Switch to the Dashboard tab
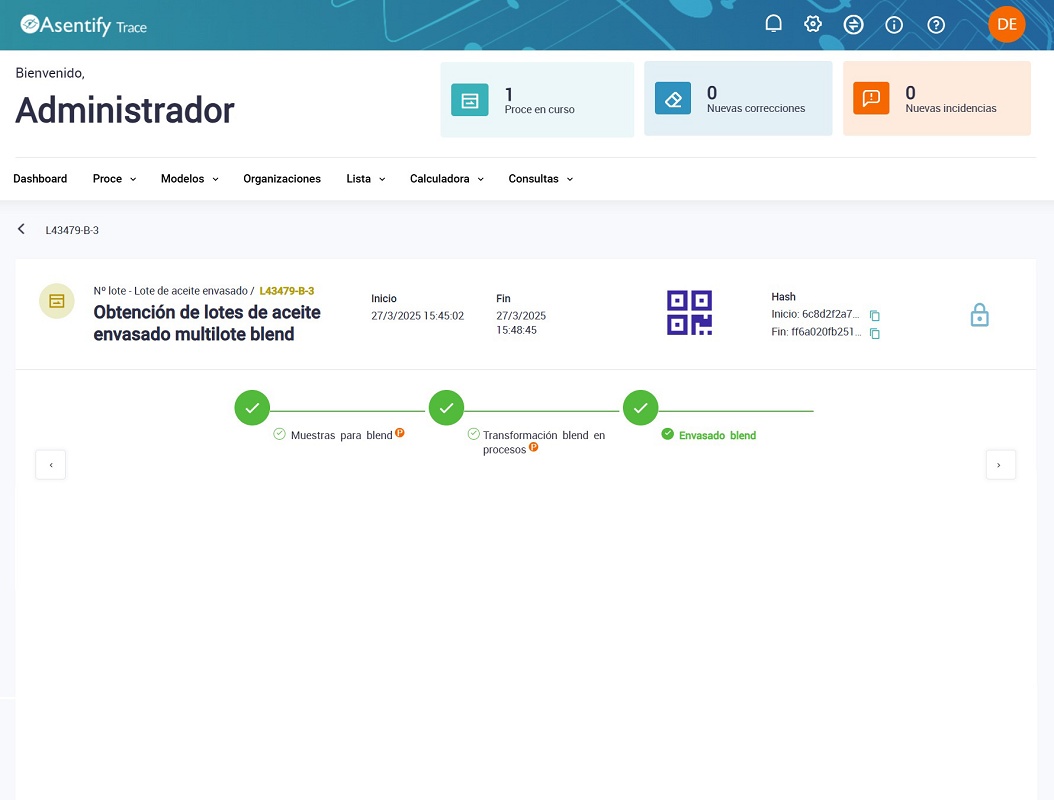Viewport: 1054px width, 800px height. [x=40, y=178]
